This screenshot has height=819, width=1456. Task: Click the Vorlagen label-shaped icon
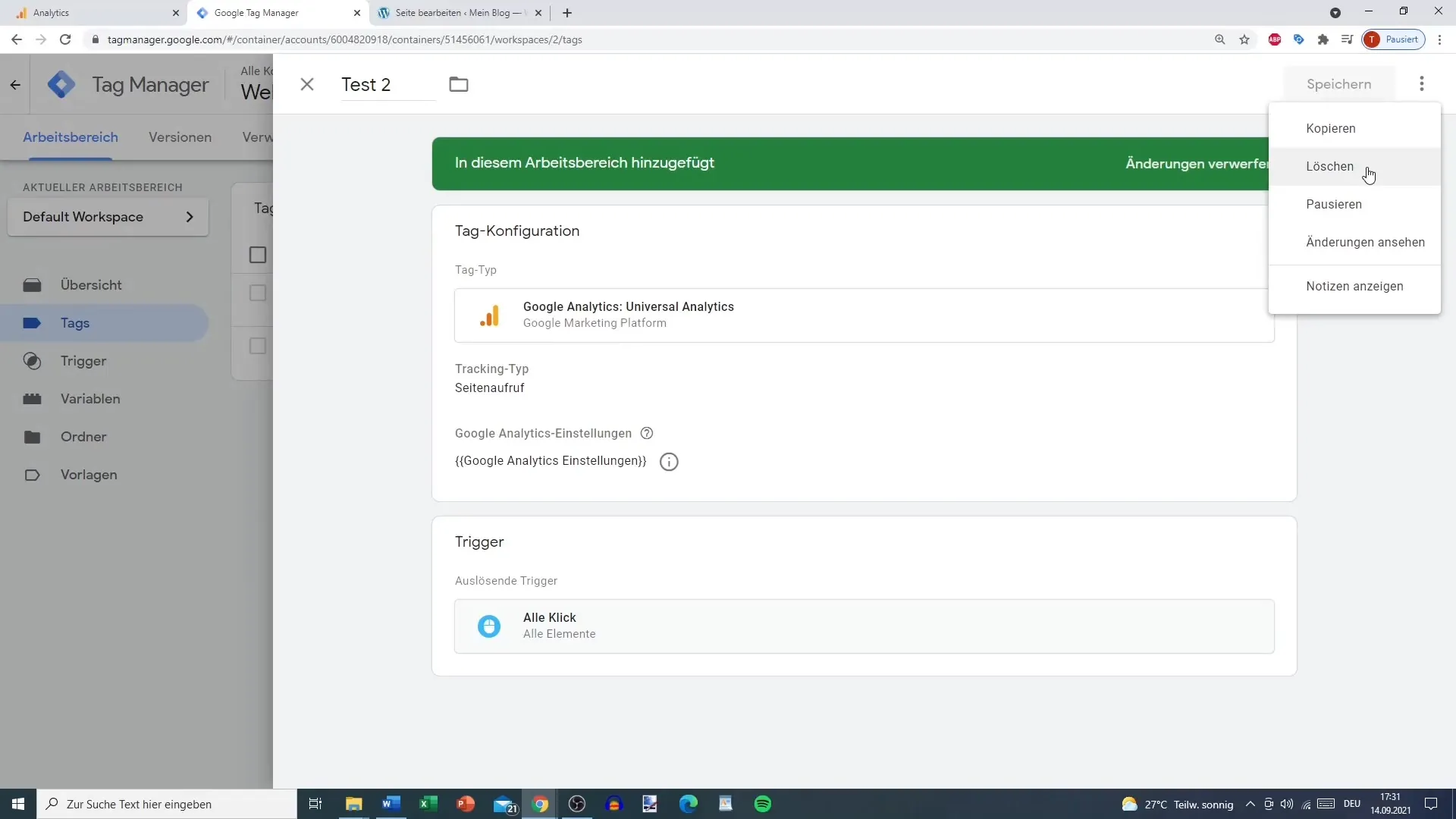[x=32, y=475]
